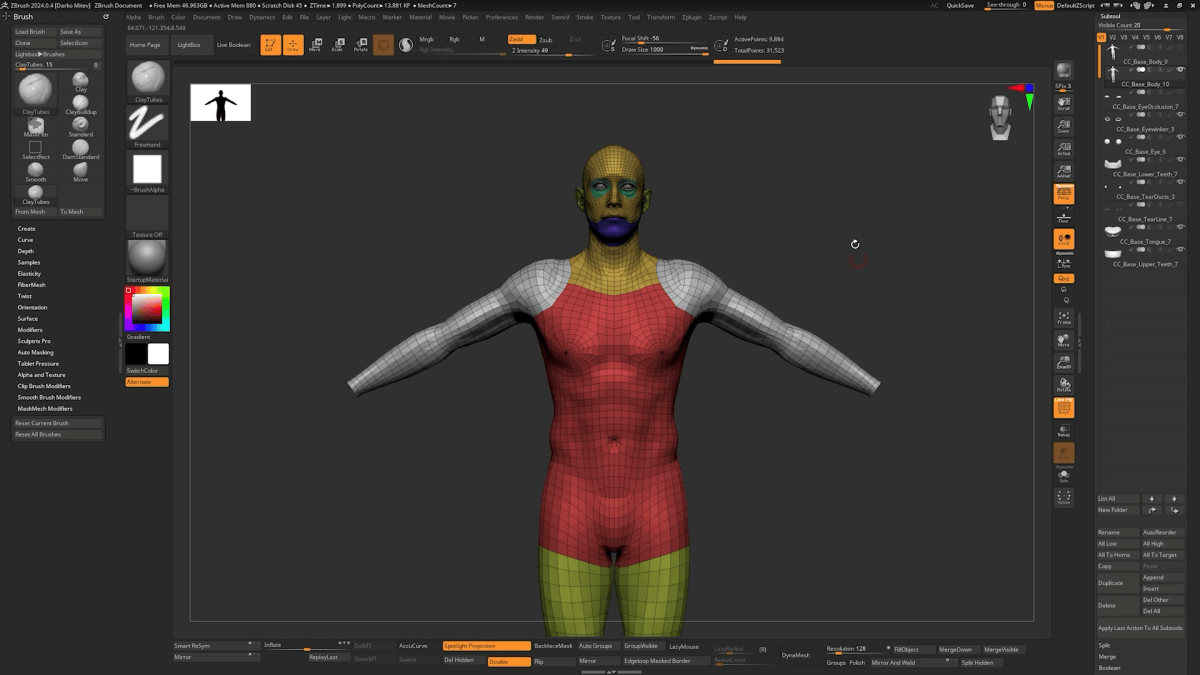Activate the Draw mode button
This screenshot has height=675, width=1200.
[x=293, y=45]
